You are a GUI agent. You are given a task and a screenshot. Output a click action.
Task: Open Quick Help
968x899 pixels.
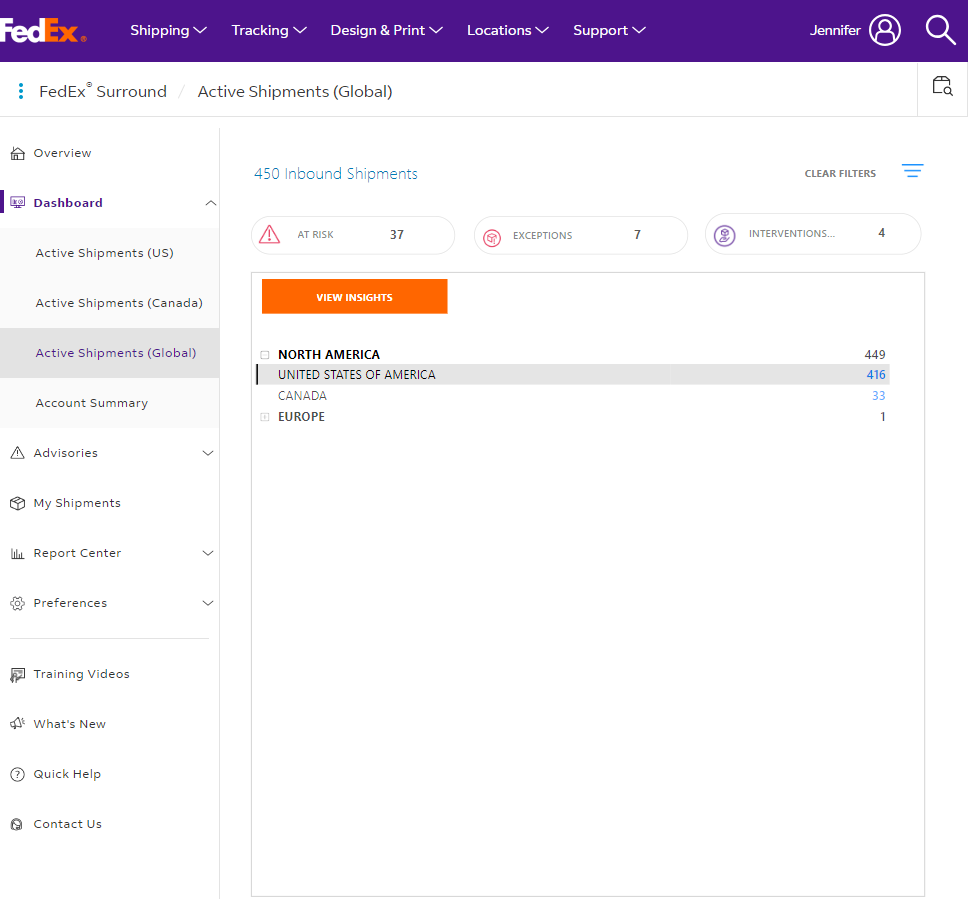click(x=67, y=774)
